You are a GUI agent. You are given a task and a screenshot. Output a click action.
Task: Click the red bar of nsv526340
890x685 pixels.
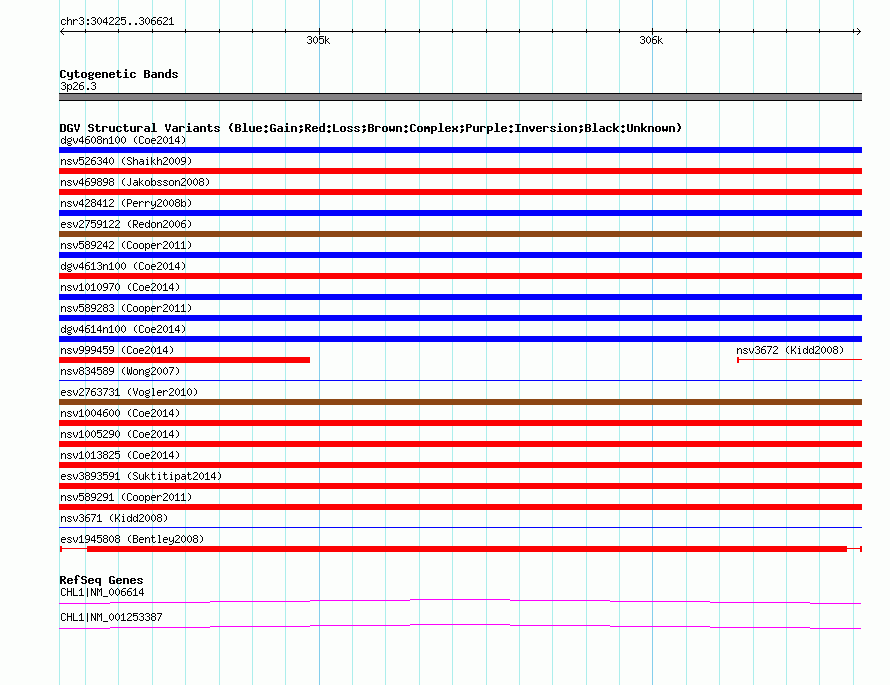pos(460,171)
